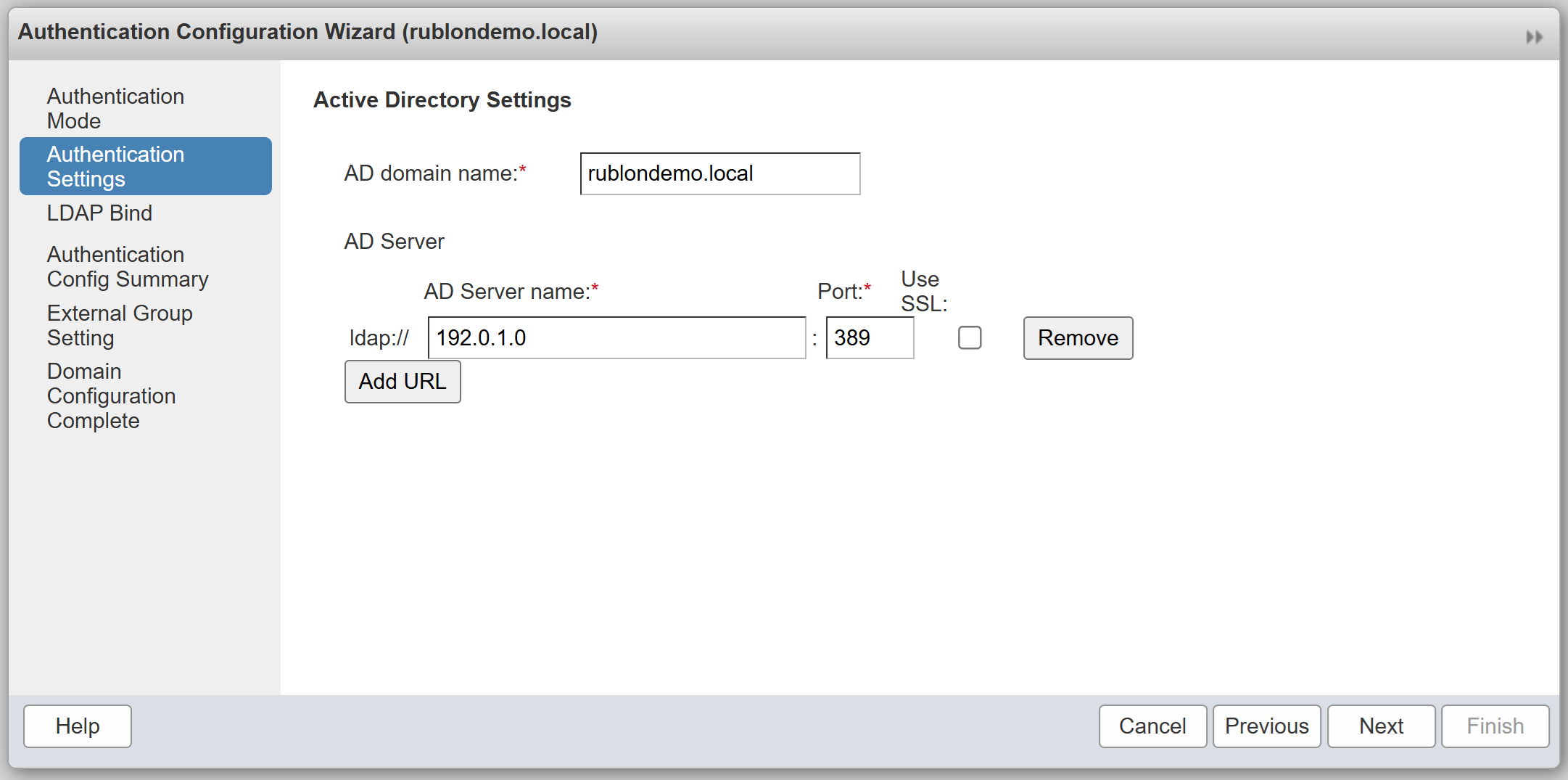Jump to Domain Configuration Complete step
Viewport: 1568px width, 780px height.
(111, 396)
